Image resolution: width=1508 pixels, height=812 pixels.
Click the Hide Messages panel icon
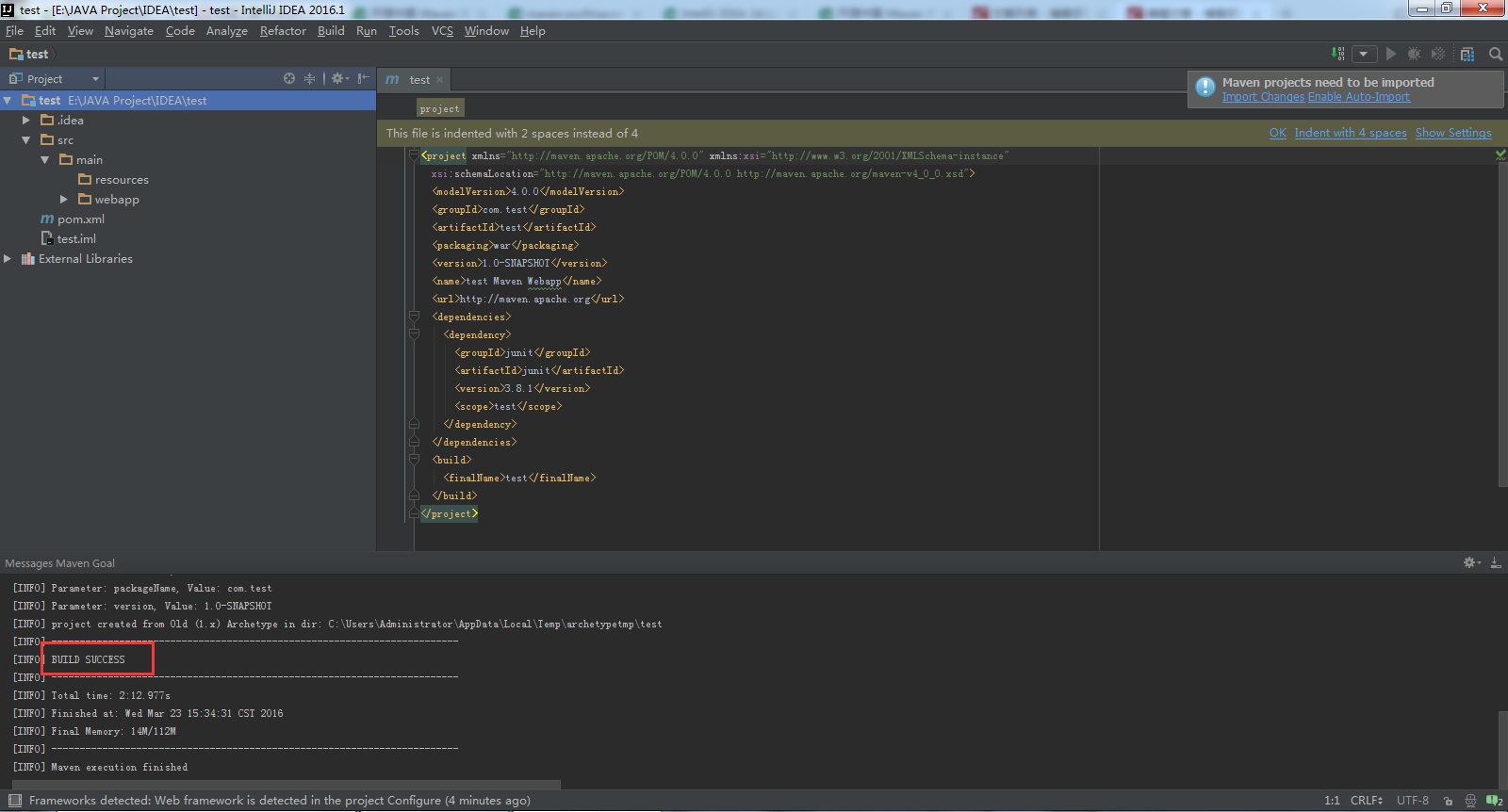tap(1496, 562)
